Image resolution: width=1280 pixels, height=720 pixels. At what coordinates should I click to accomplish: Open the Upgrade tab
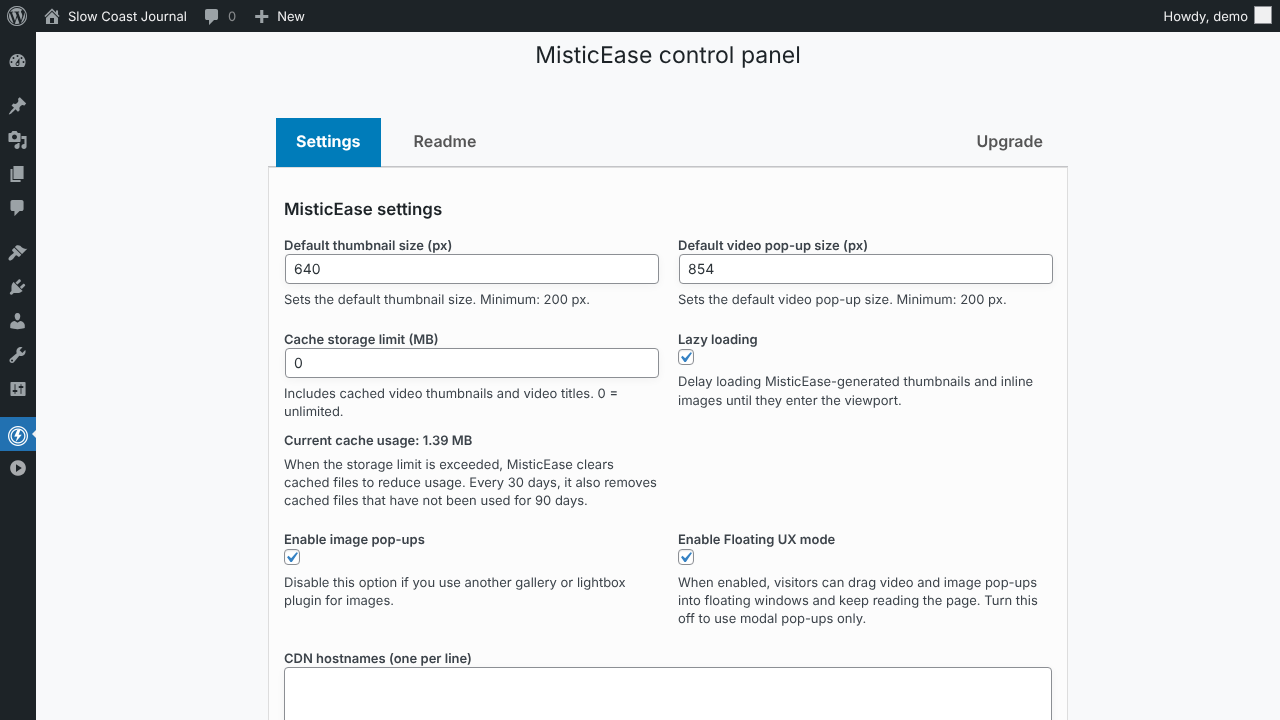(x=1009, y=142)
